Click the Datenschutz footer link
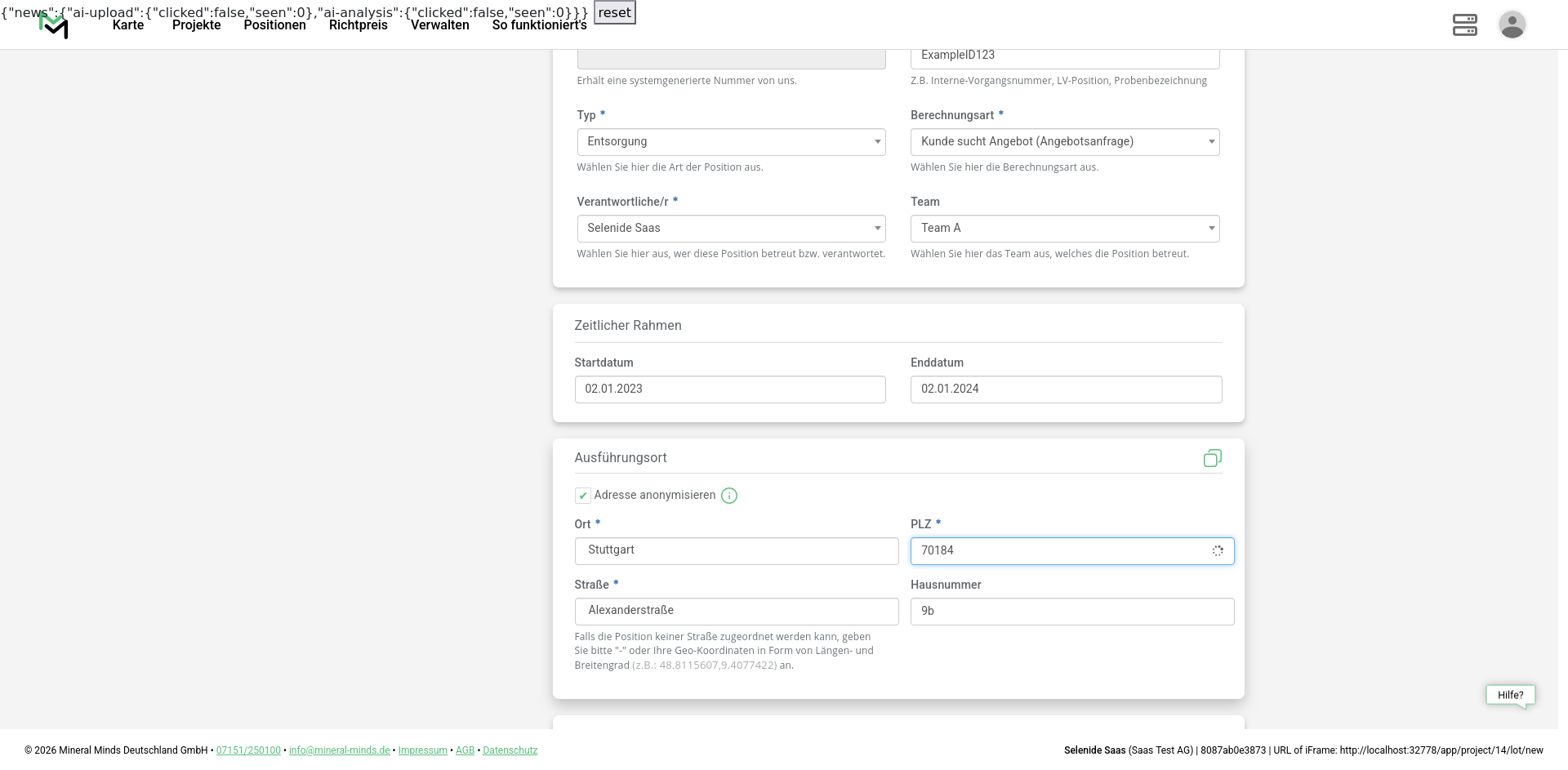The height and width of the screenshot is (770, 1568). click(x=510, y=750)
